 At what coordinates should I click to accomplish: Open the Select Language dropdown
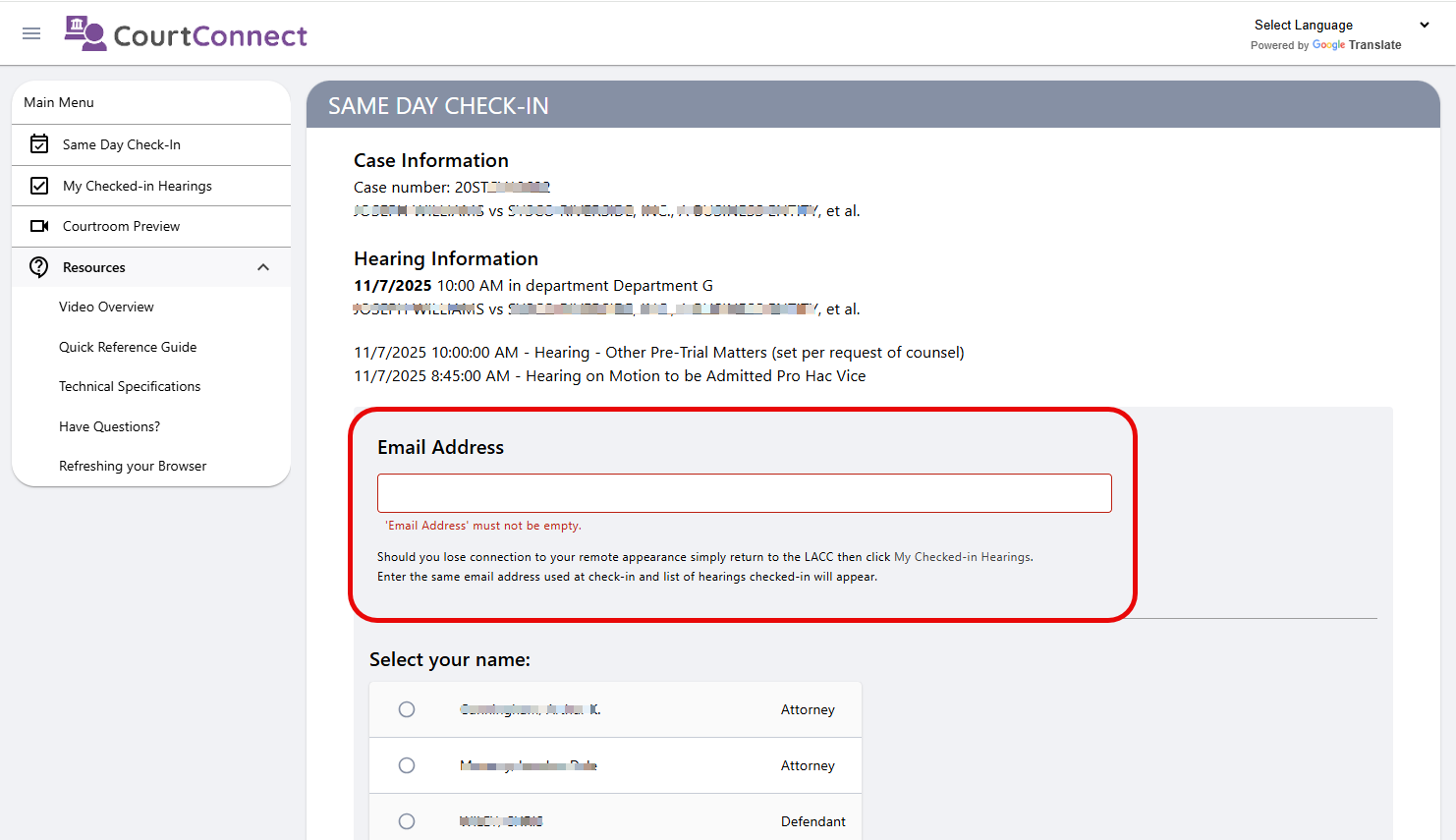pos(1341,25)
